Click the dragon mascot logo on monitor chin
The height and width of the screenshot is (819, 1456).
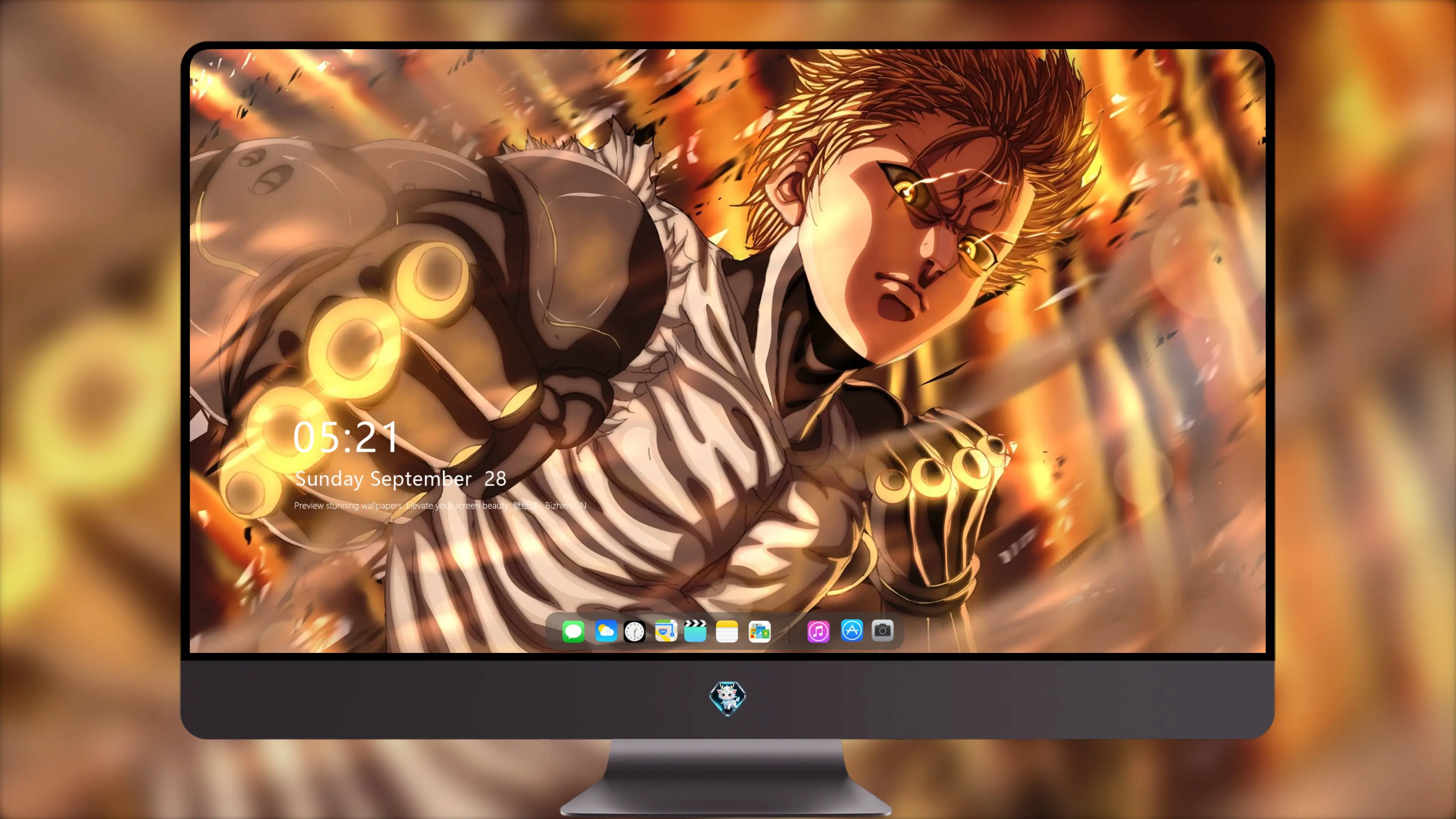[728, 698]
